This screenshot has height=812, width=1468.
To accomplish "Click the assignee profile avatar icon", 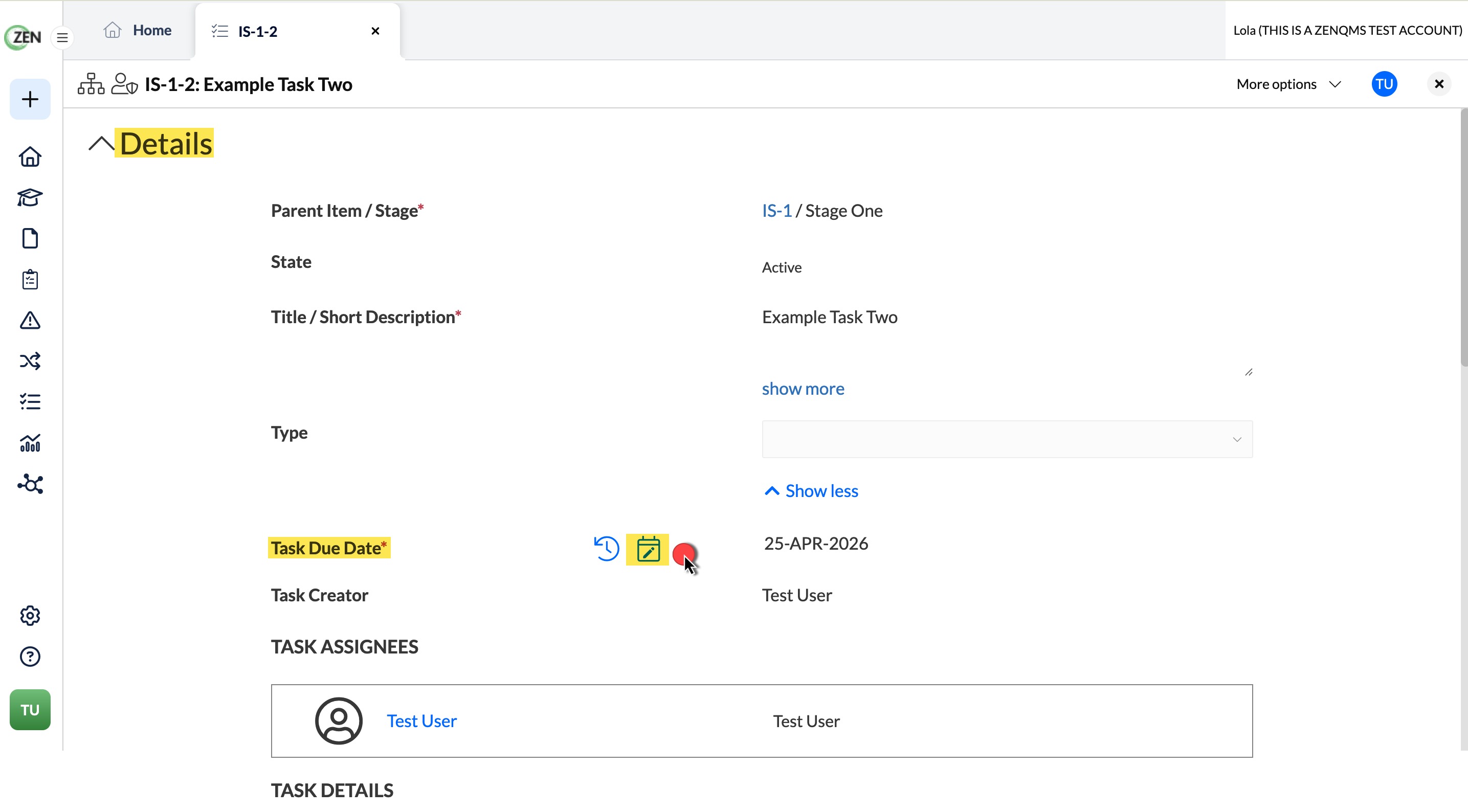I will (x=339, y=721).
